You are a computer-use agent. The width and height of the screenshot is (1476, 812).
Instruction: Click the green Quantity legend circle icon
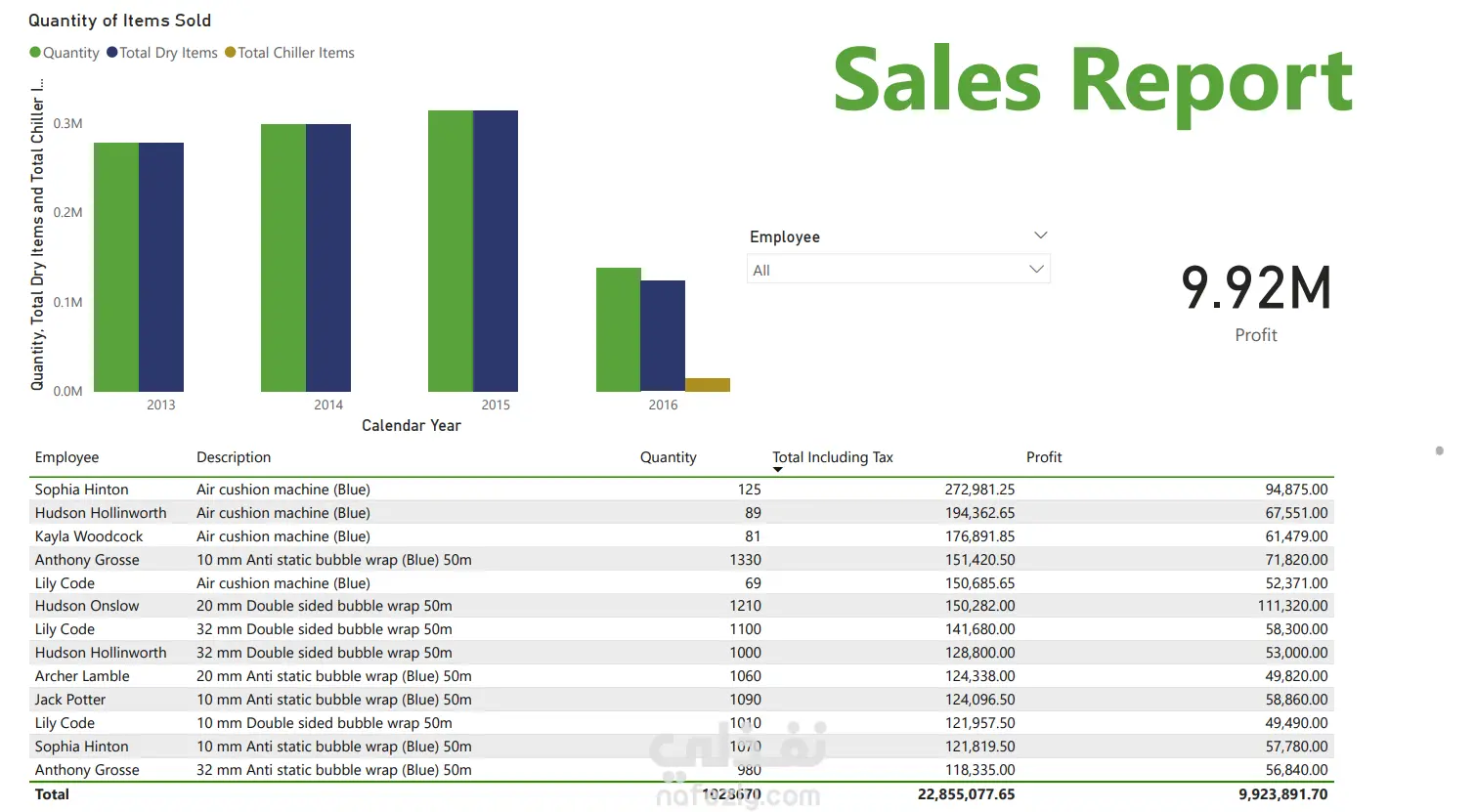click(33, 53)
